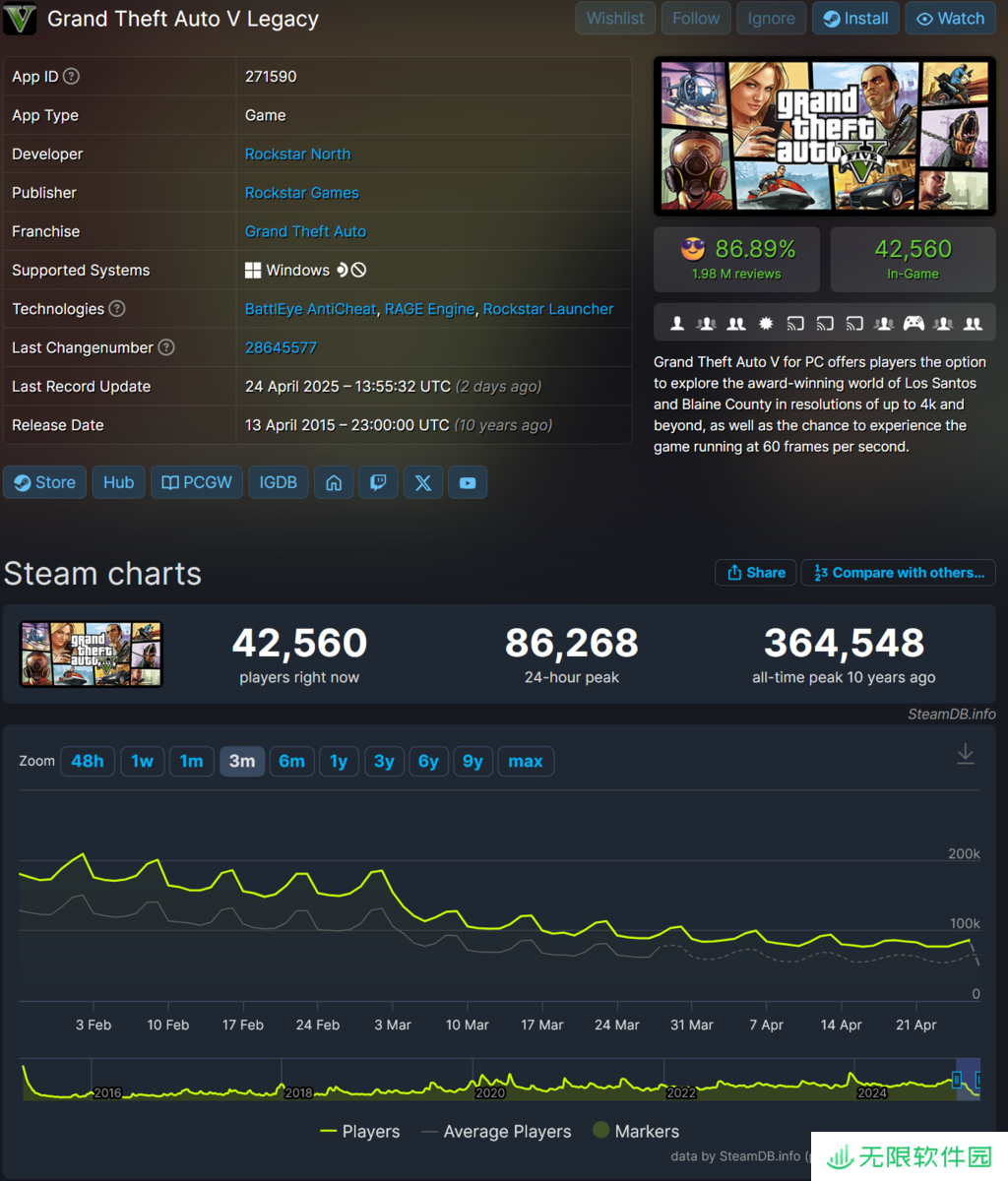1008x1181 pixels.
Task: Show max chart range
Action: coord(526,761)
